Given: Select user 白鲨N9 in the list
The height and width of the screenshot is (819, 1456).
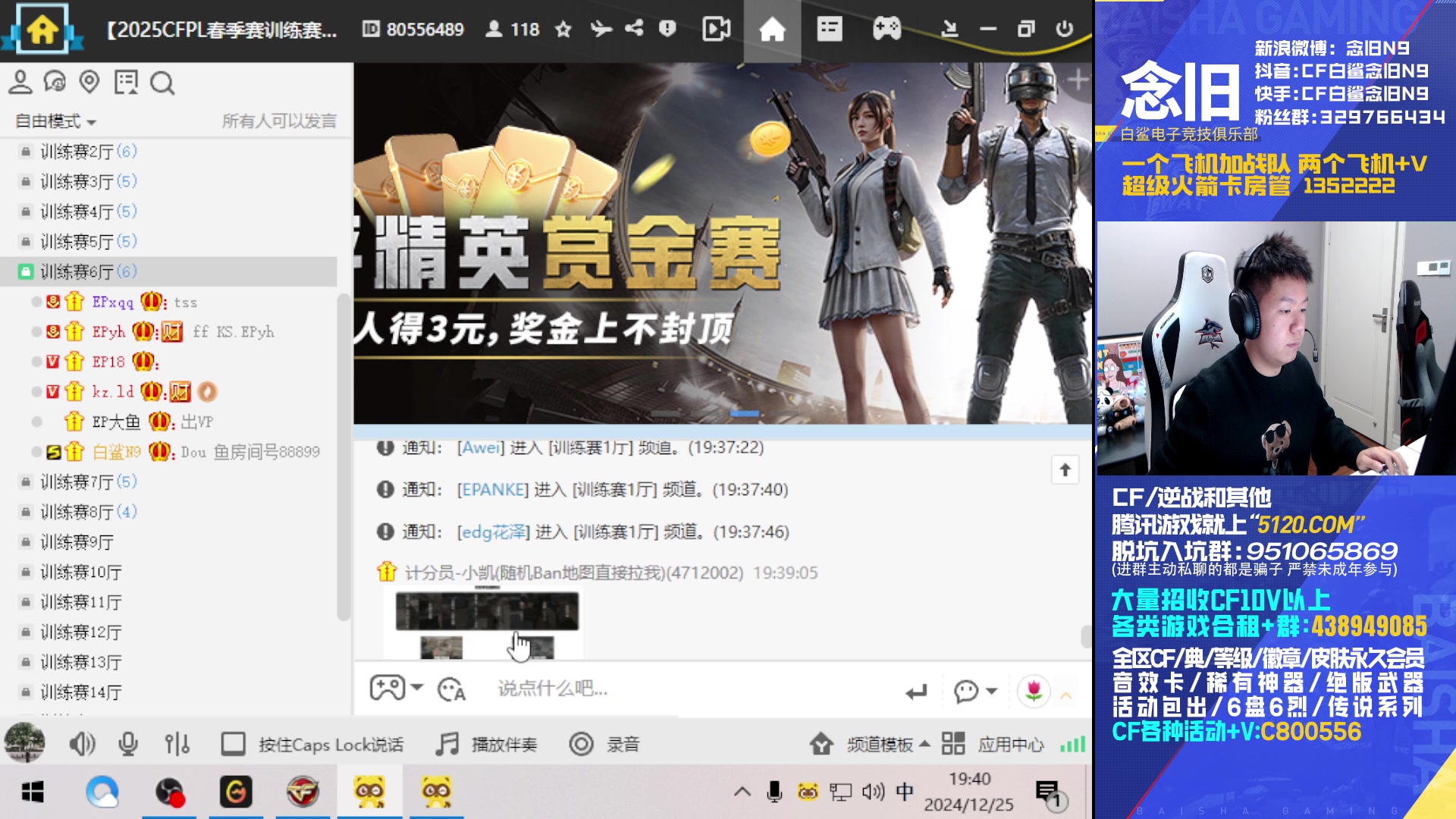Looking at the screenshot, I should click(x=117, y=452).
